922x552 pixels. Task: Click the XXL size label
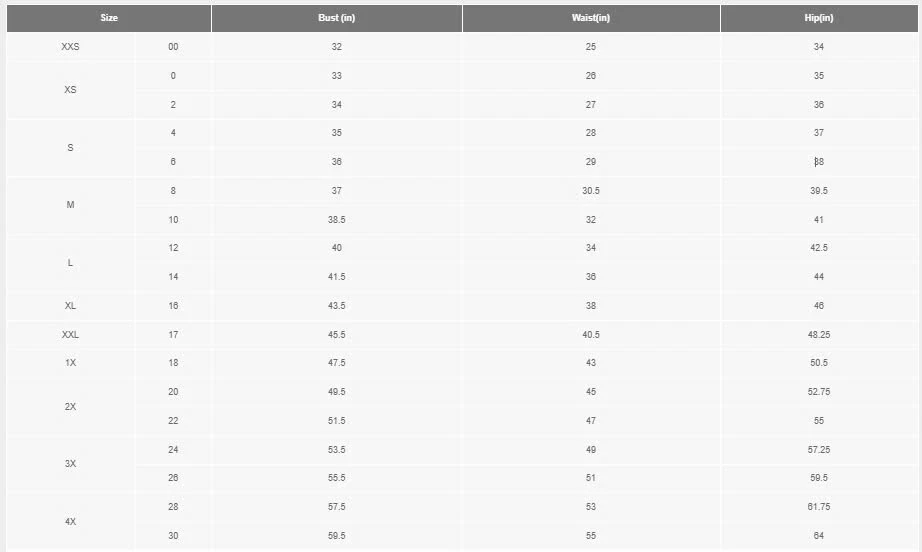(x=70, y=335)
